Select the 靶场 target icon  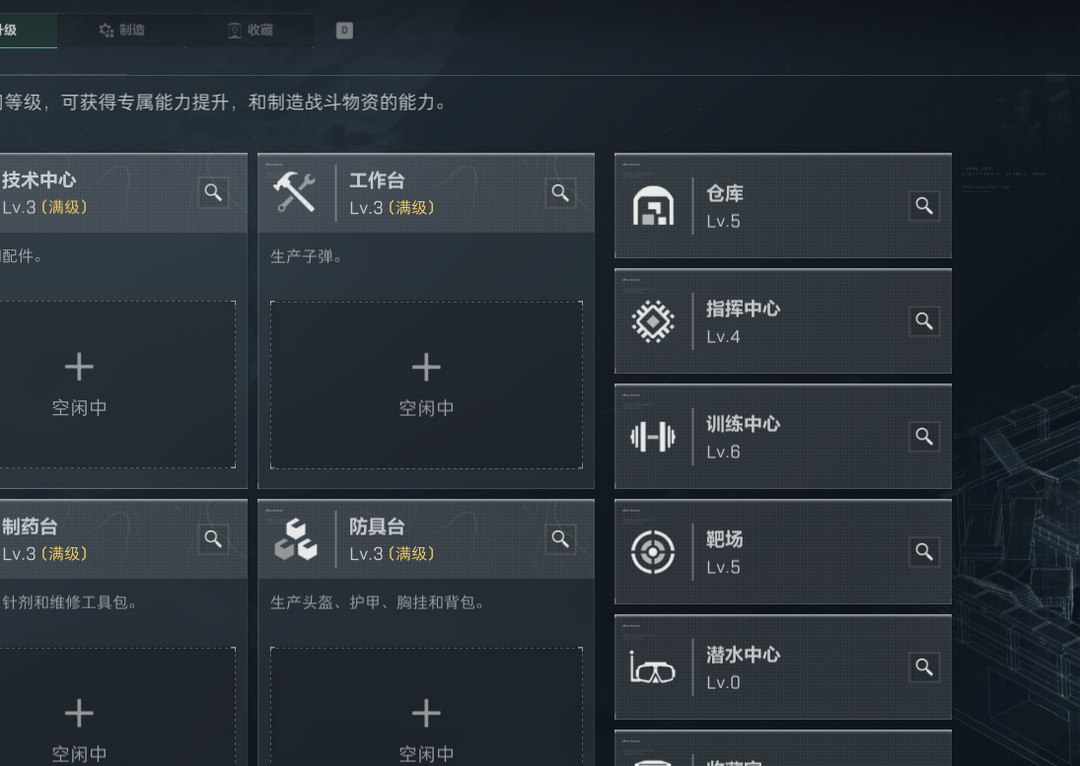[x=655, y=551]
